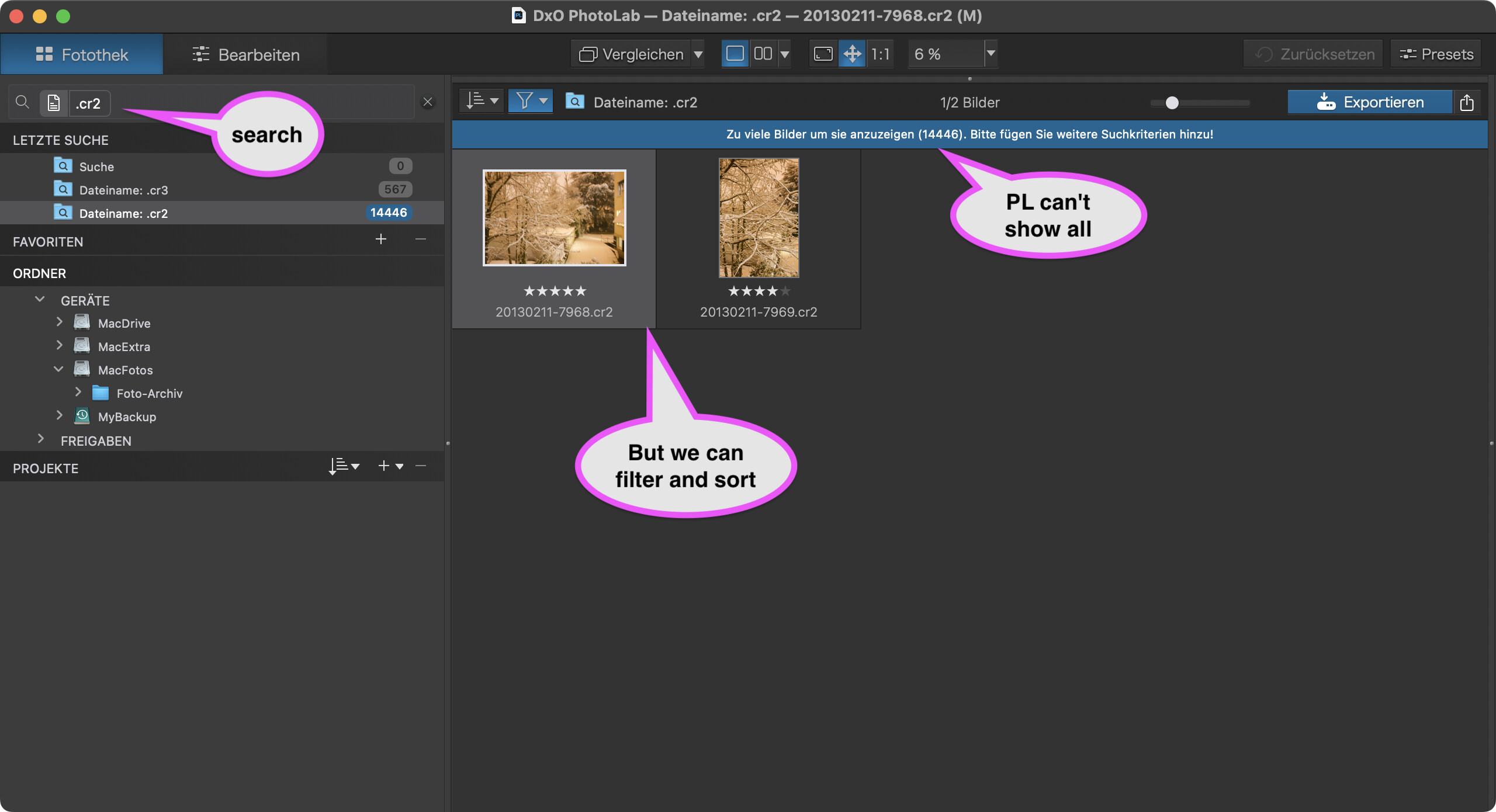Image resolution: width=1496 pixels, height=812 pixels.
Task: Click the share icon next to Exportieren
Action: pos(1467,103)
